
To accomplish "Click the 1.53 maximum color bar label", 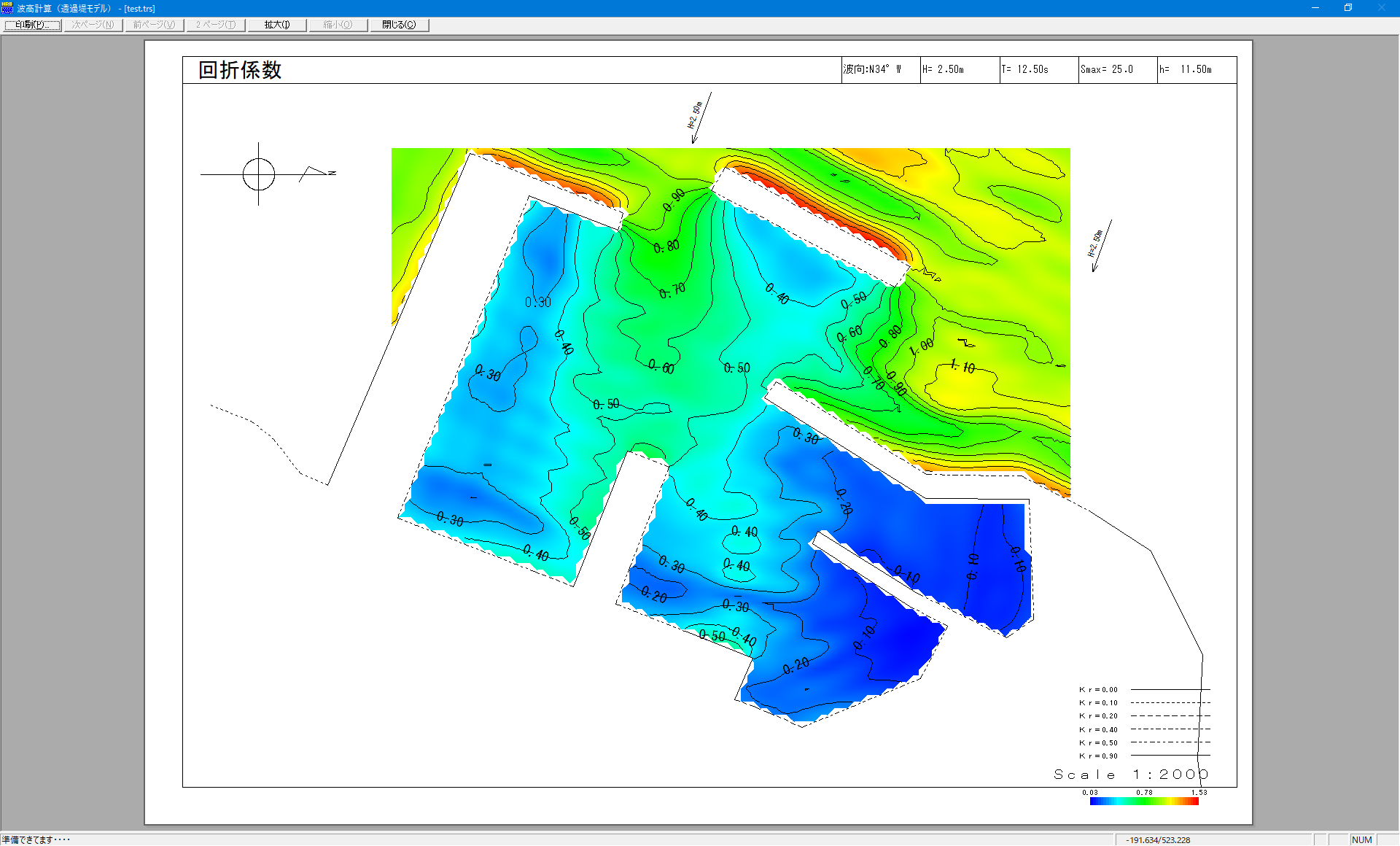I will [1199, 792].
